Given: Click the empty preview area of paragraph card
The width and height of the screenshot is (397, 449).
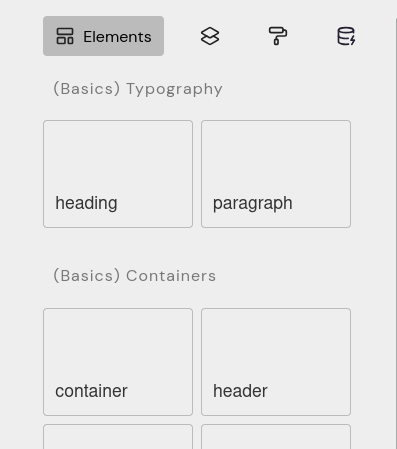Looking at the screenshot, I should 276,157.
